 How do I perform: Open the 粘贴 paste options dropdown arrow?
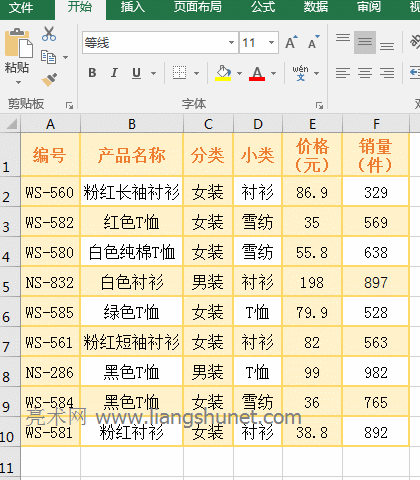coord(18,82)
